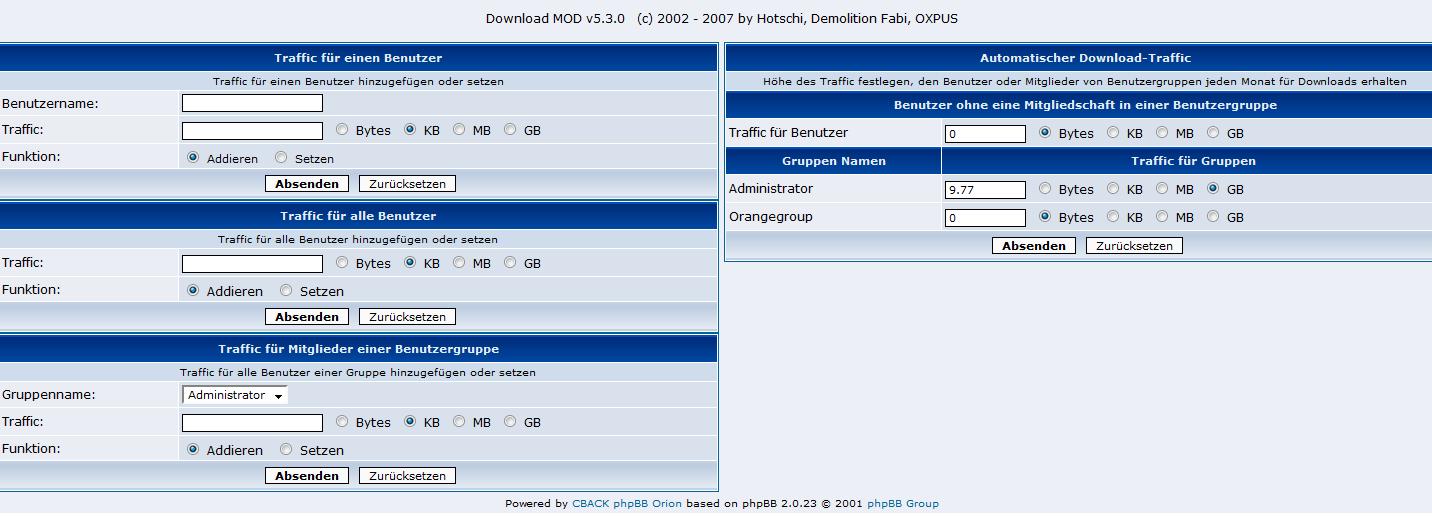Click the Administrator traffic value field
The image size is (1432, 525).
pyautogui.click(x=985, y=190)
